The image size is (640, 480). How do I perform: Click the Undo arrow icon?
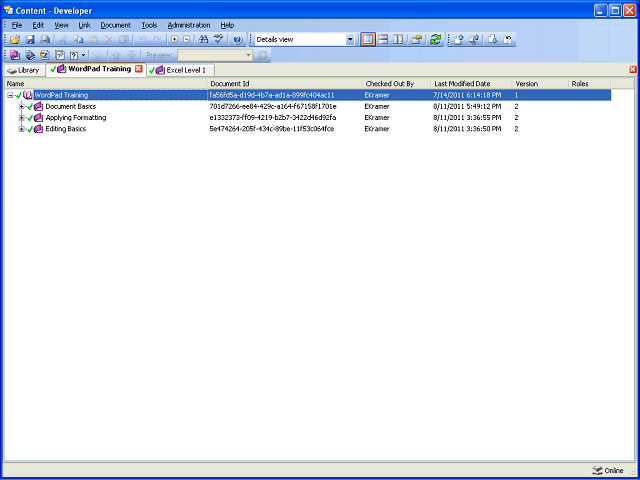pos(142,40)
